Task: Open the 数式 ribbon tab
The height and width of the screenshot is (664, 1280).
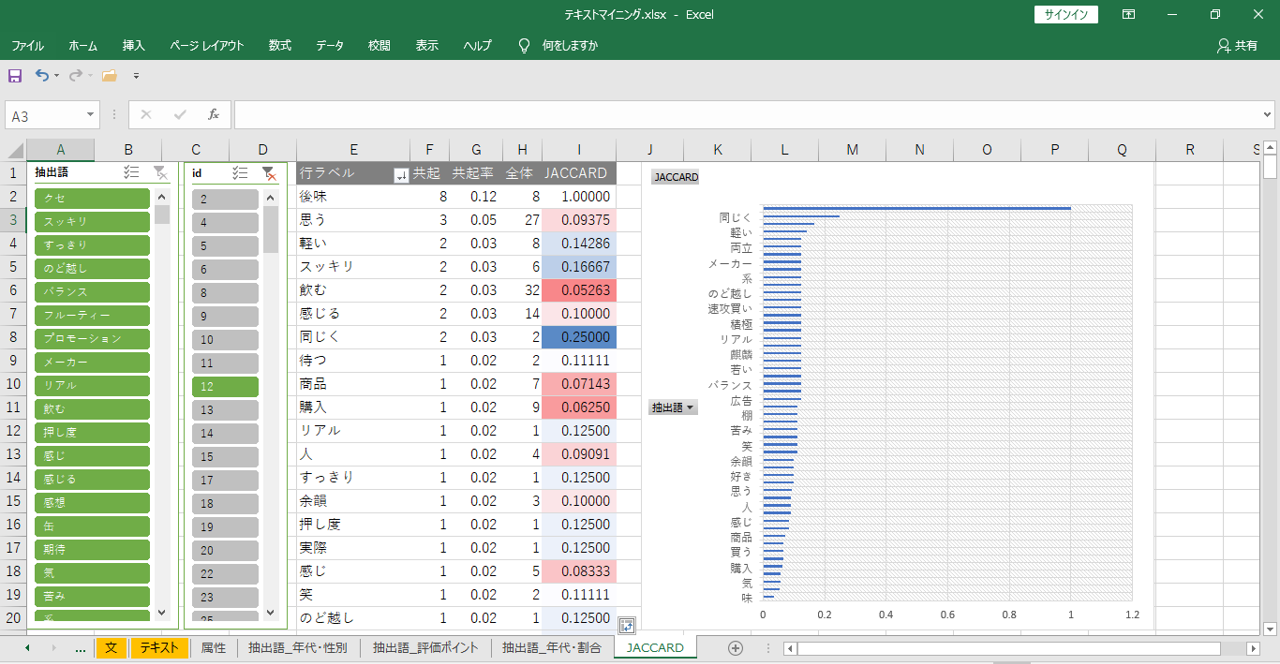Action: (280, 46)
